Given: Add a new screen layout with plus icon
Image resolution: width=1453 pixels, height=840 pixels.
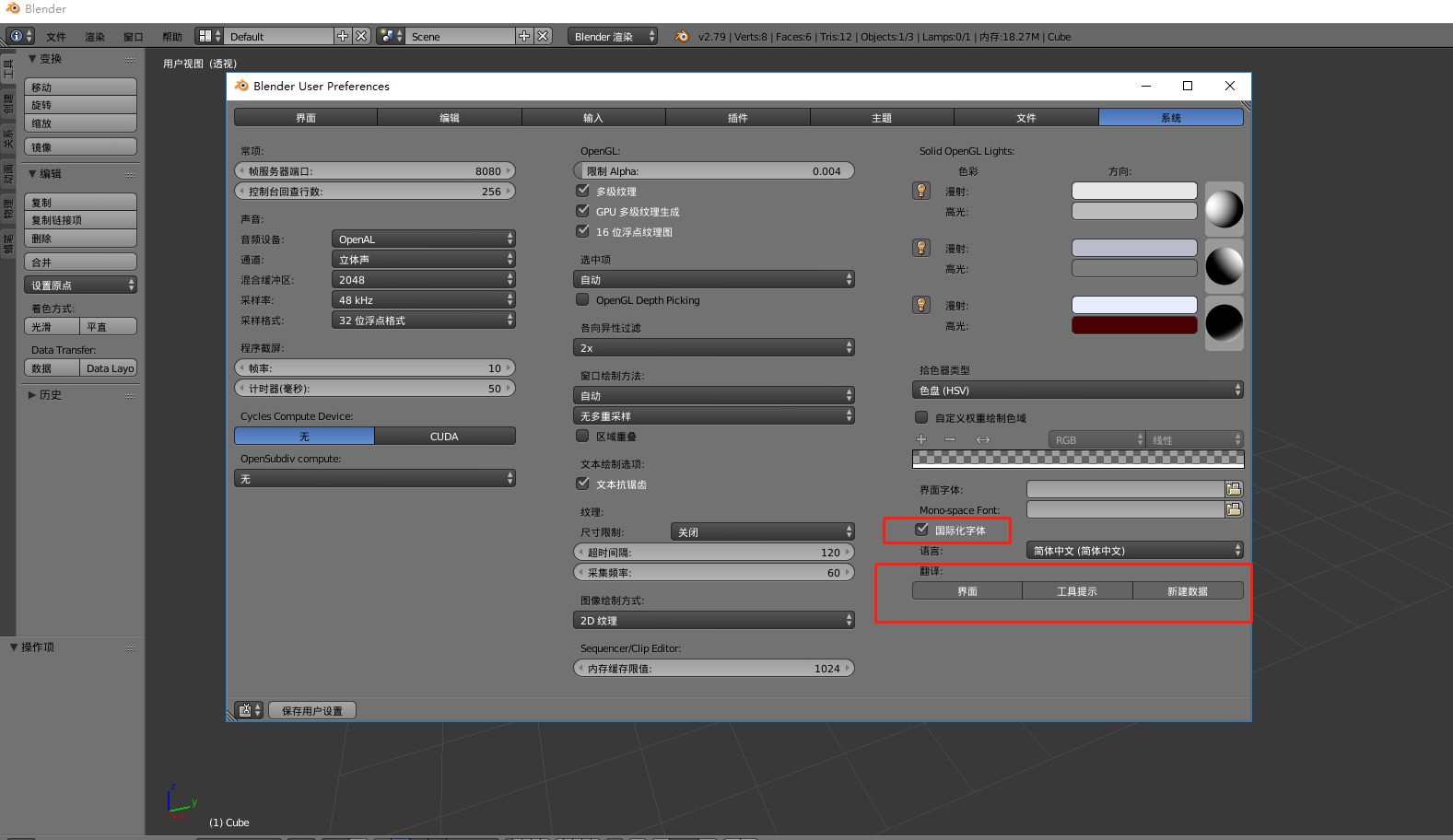Looking at the screenshot, I should coord(343,36).
